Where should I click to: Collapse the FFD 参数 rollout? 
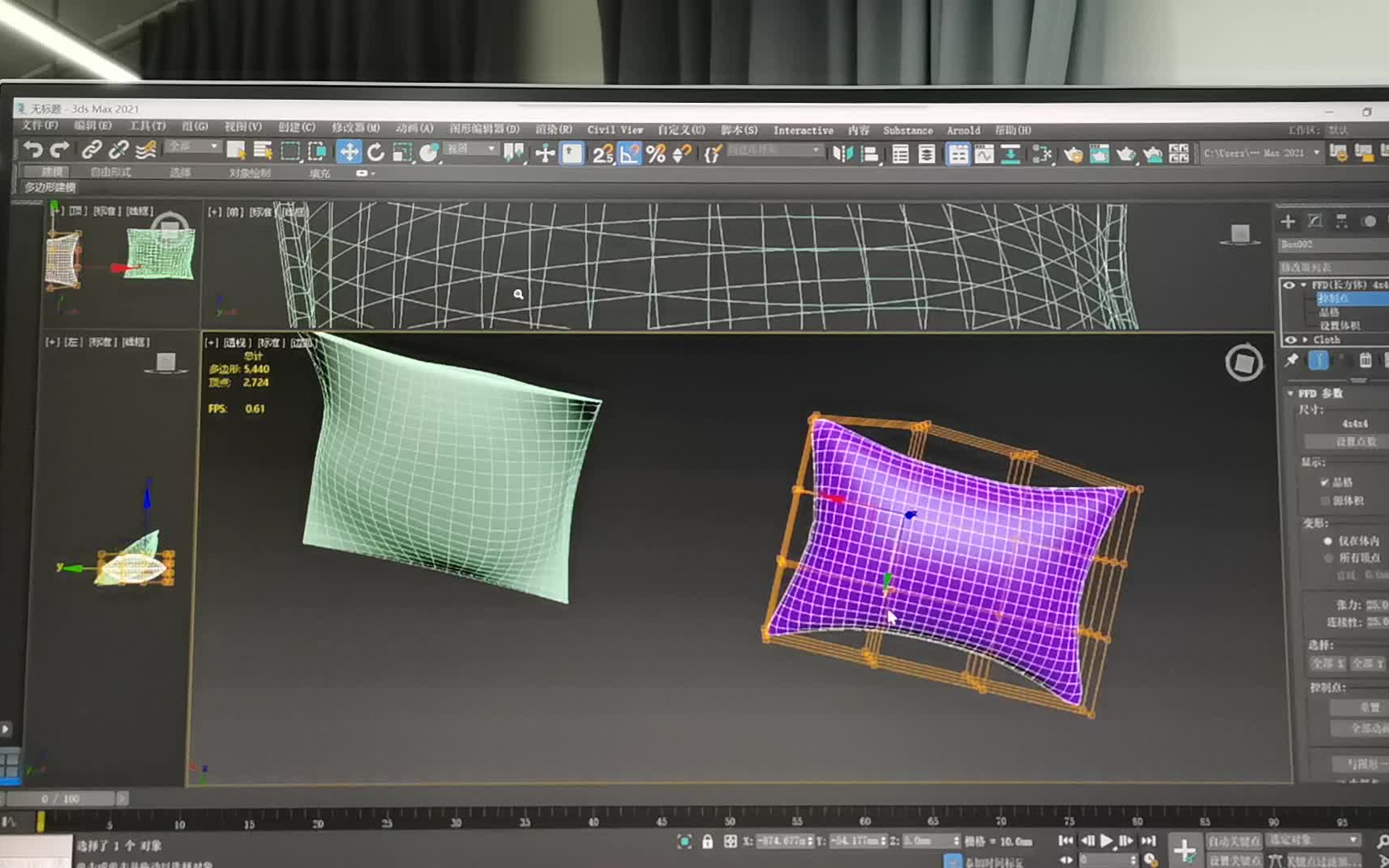point(1291,394)
